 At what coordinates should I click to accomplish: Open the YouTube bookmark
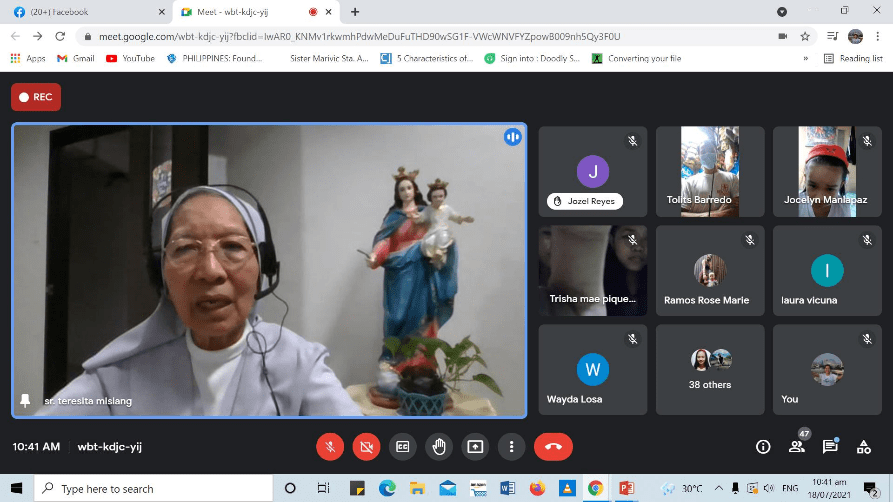point(131,58)
